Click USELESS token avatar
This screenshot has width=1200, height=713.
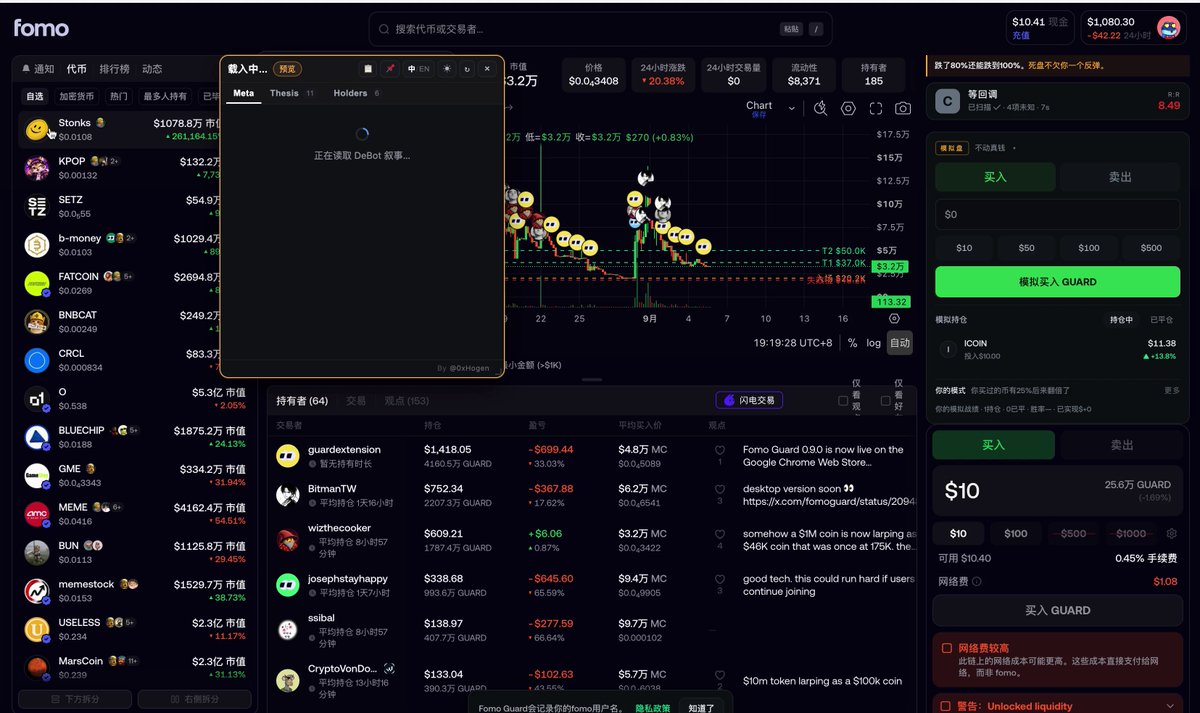(37, 629)
